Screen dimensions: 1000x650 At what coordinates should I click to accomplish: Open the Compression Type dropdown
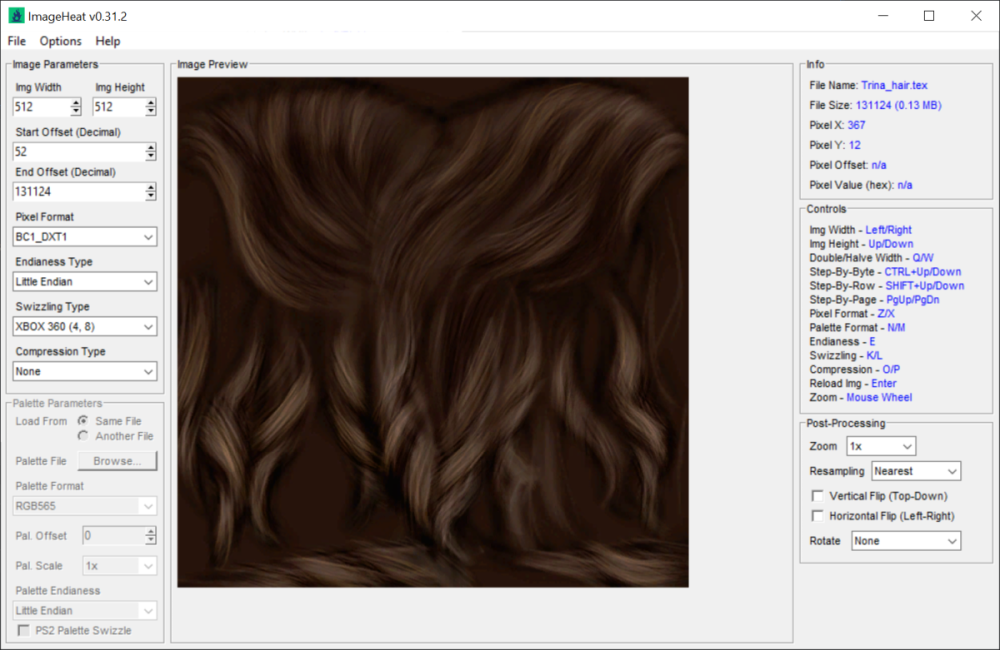click(85, 371)
